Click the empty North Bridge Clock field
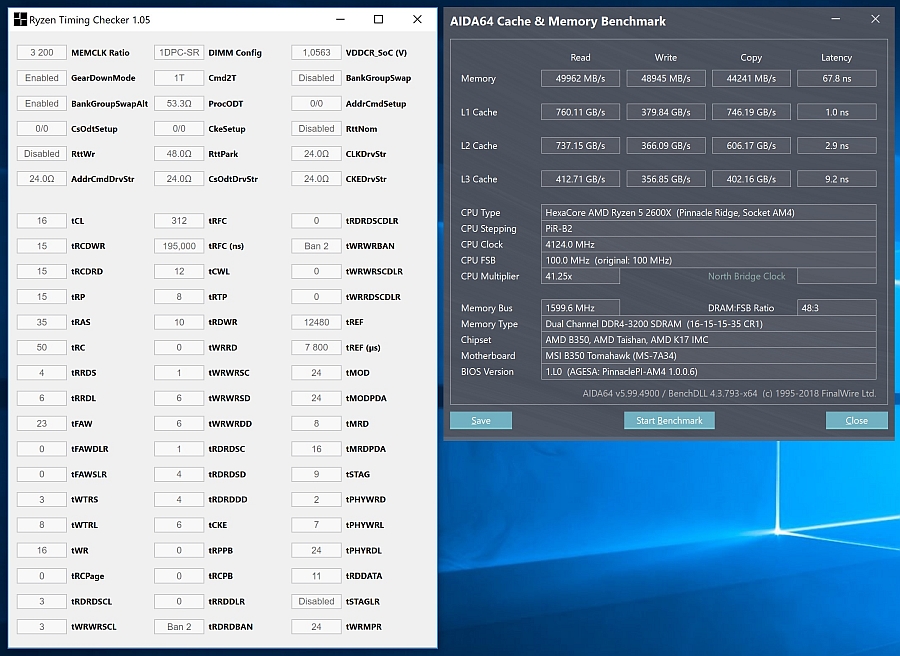900x656 pixels. tap(837, 276)
